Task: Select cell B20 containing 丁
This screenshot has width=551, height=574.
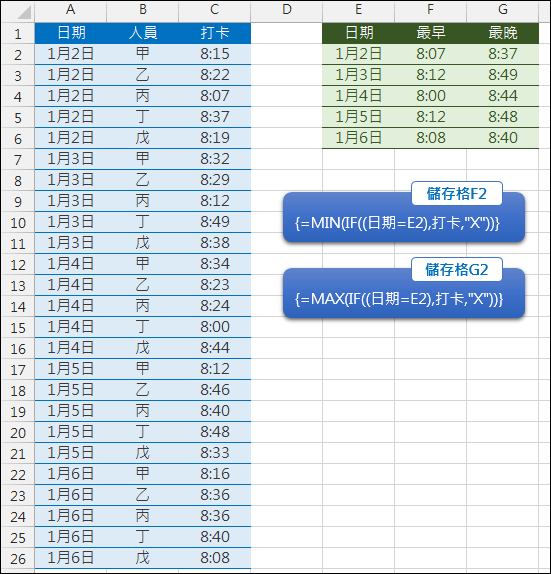Action: point(142,432)
